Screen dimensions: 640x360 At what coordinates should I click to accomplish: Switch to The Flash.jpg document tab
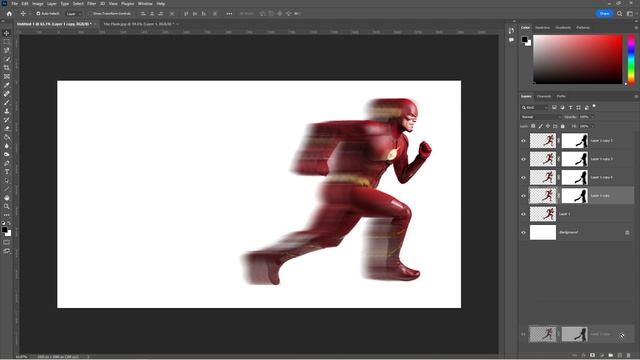coord(139,24)
